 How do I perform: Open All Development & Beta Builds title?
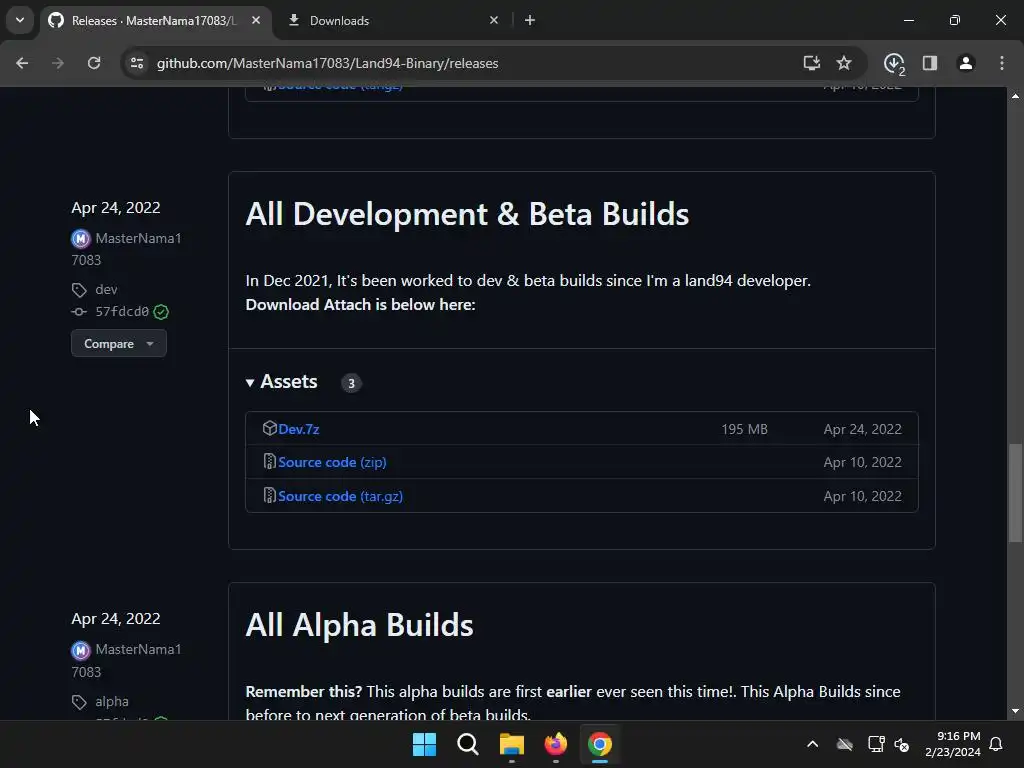tap(467, 214)
